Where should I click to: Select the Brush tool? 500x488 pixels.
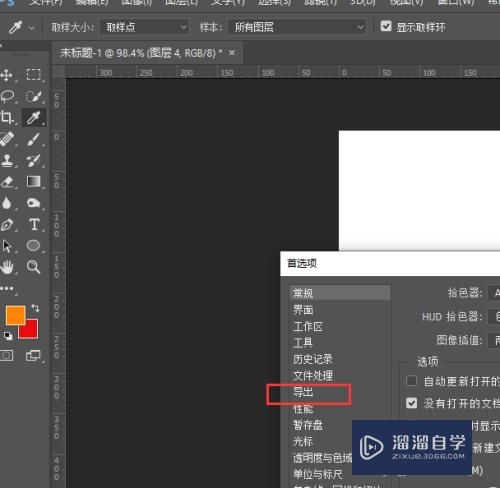tap(33, 139)
